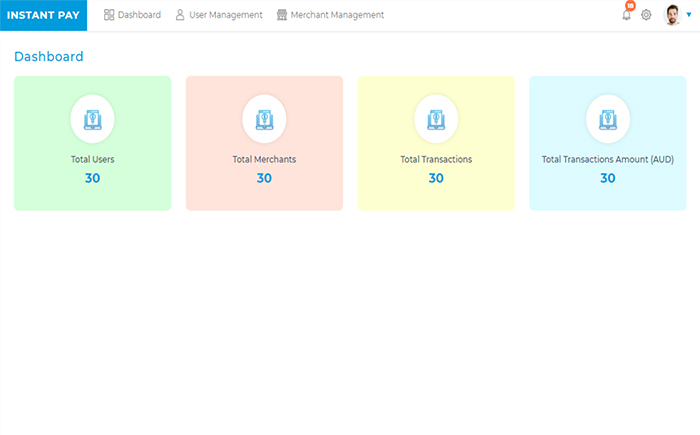Click the User Management person icon
Image resolution: width=700 pixels, height=435 pixels.
180,15
